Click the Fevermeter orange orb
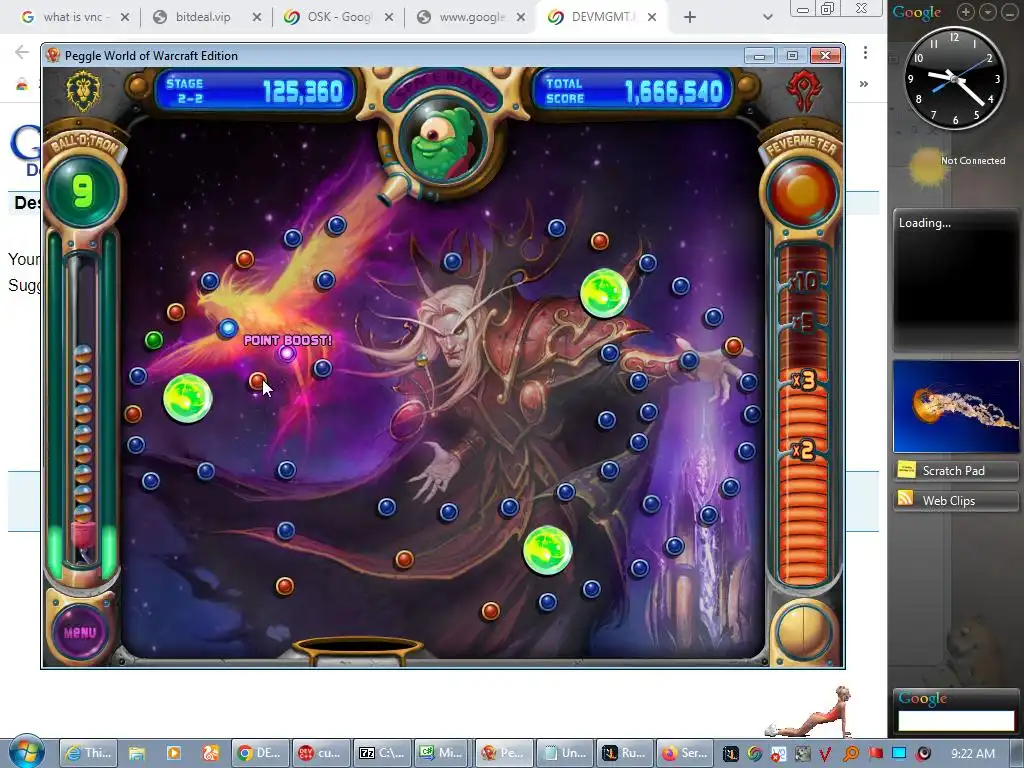The height and width of the screenshot is (768, 1024). point(802,191)
